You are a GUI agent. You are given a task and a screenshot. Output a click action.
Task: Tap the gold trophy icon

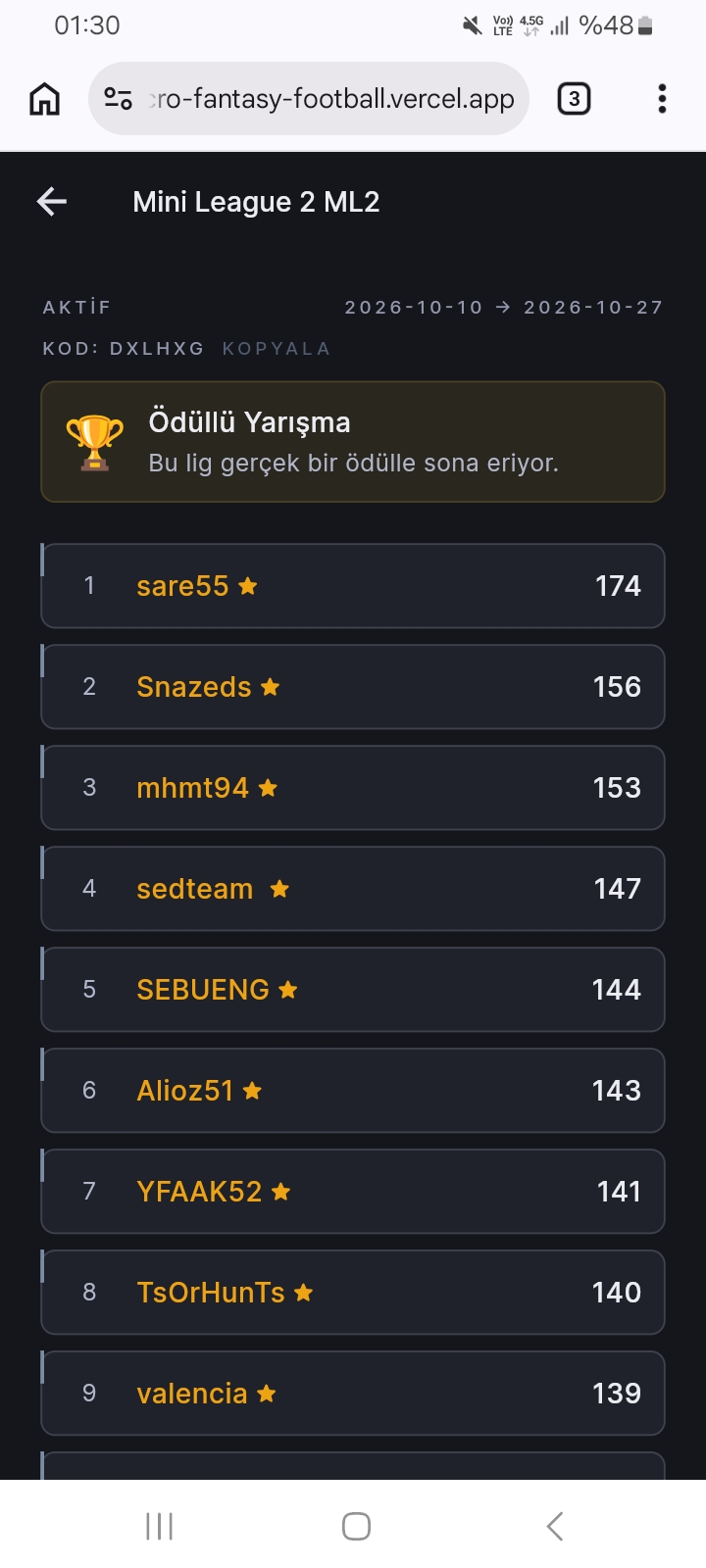(x=95, y=443)
